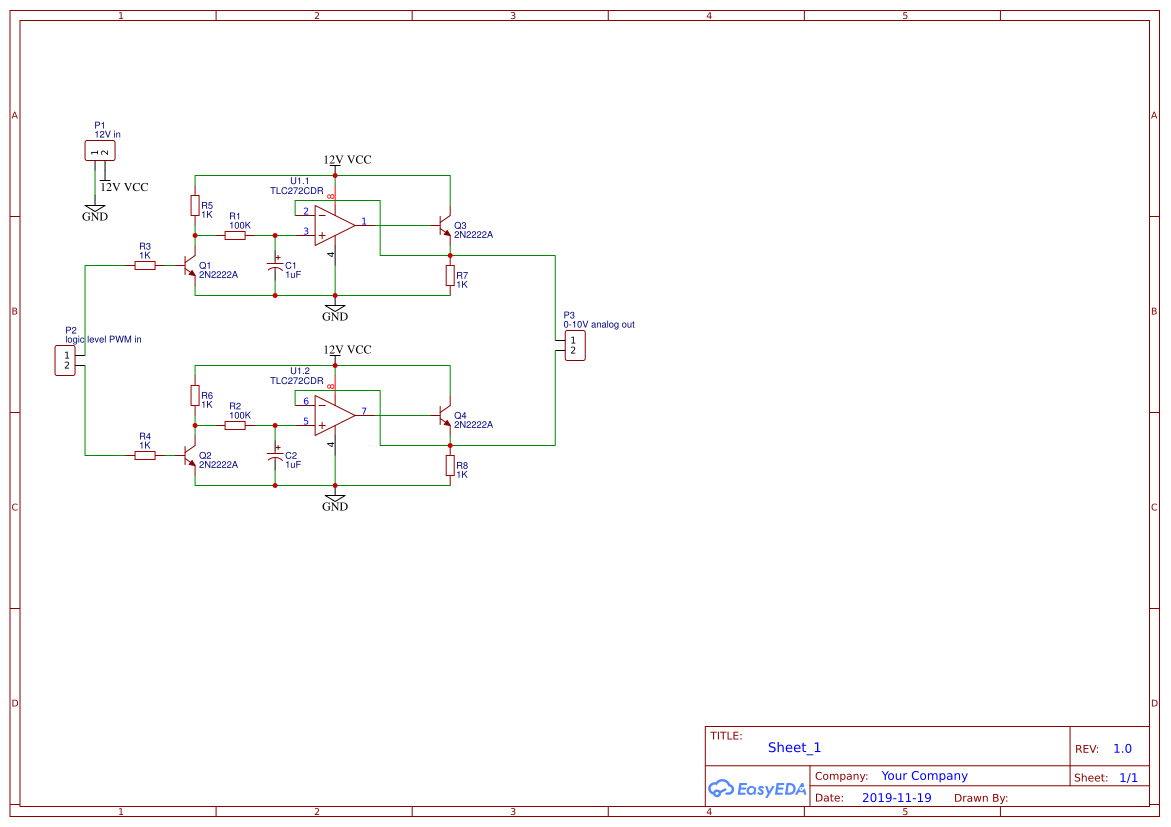Click the 12V VCC label above U1.2
Image resolution: width=1171 pixels, height=827 pixels.
coord(347,350)
